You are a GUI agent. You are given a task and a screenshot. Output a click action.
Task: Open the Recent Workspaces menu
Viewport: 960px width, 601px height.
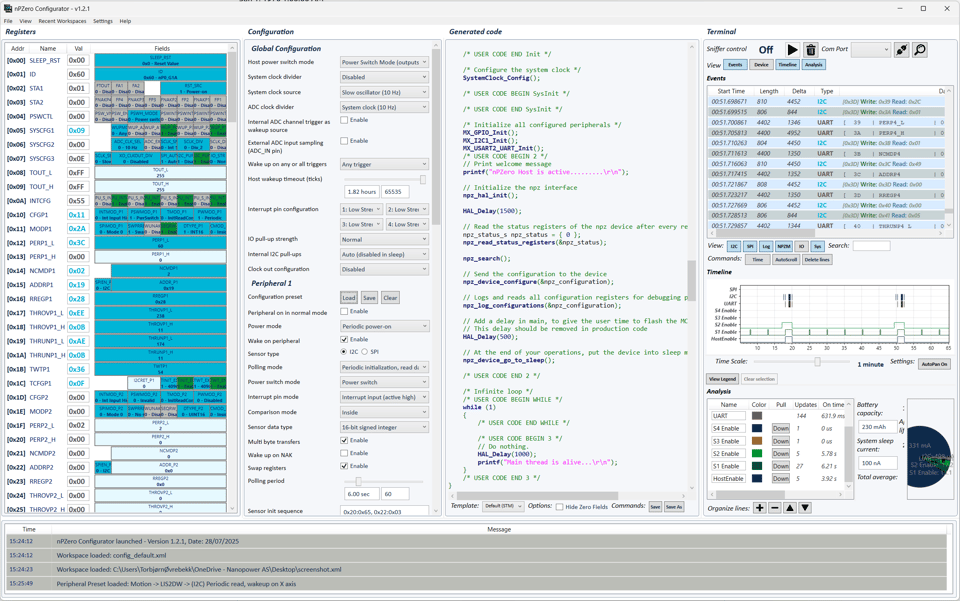click(62, 21)
